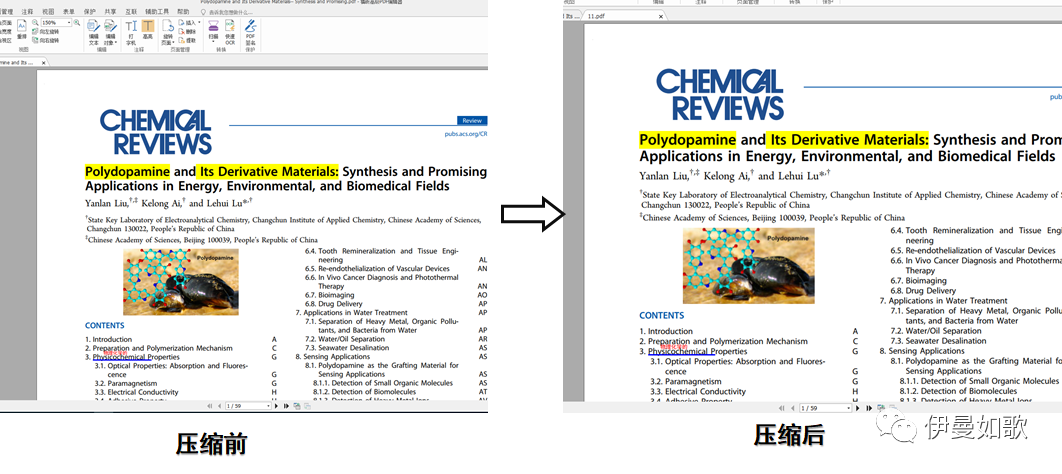Click the zoom in magnifier icon
The width and height of the screenshot is (1062, 474).
point(77,22)
